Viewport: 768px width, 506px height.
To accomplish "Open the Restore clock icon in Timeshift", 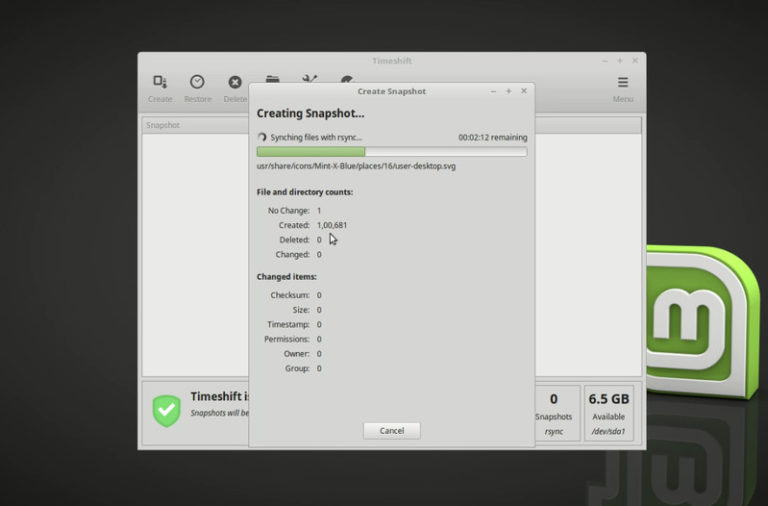I will pos(197,82).
